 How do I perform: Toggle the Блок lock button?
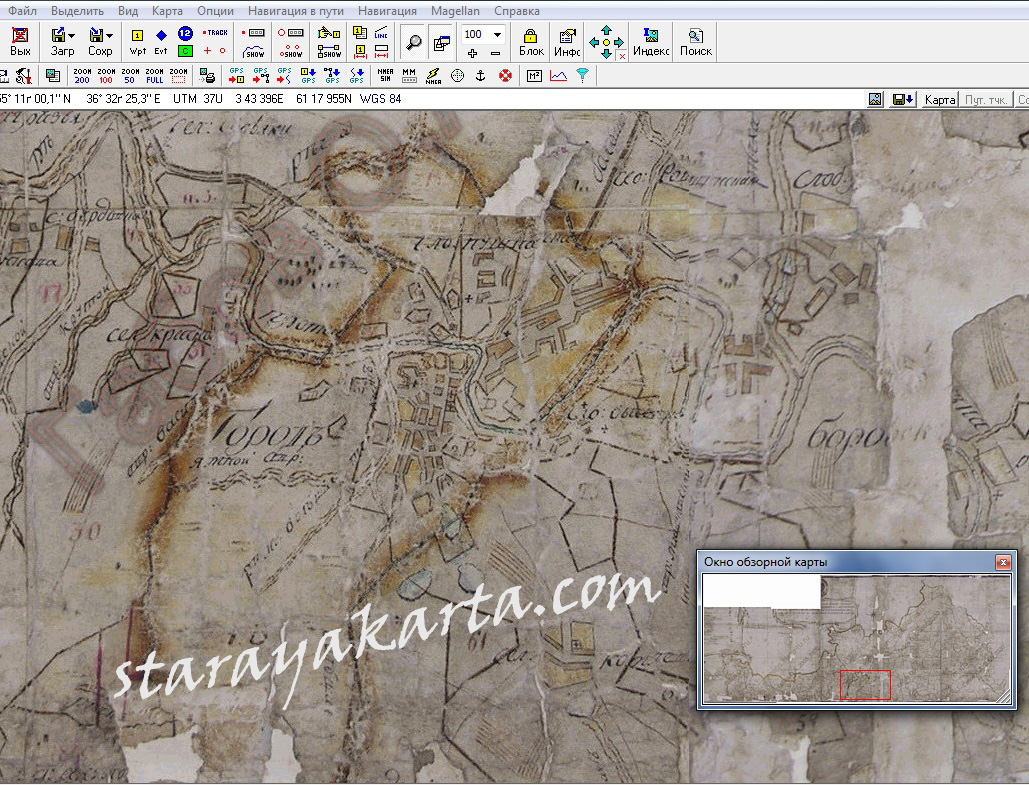tap(531, 43)
